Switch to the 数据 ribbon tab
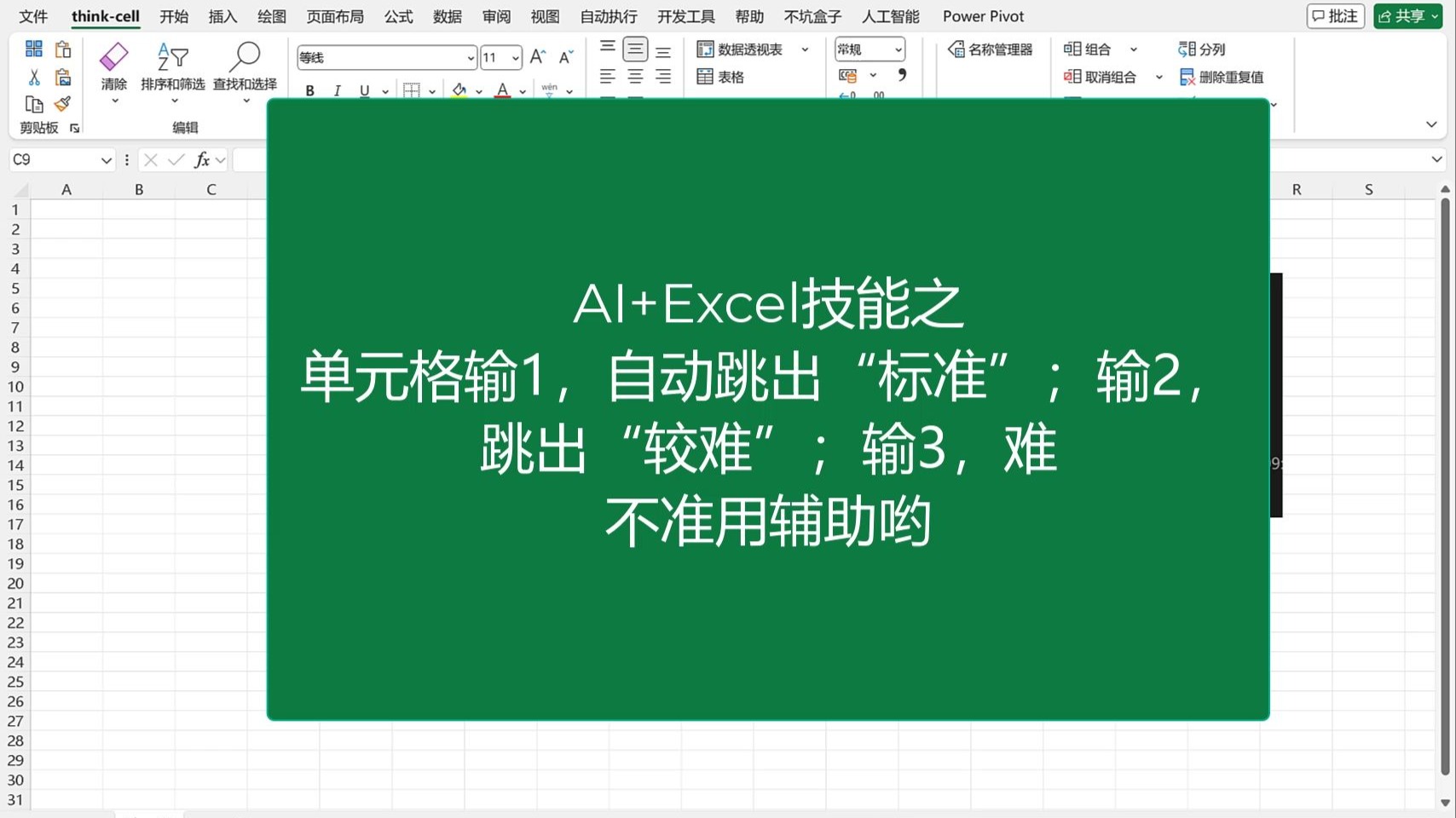 pos(447,15)
